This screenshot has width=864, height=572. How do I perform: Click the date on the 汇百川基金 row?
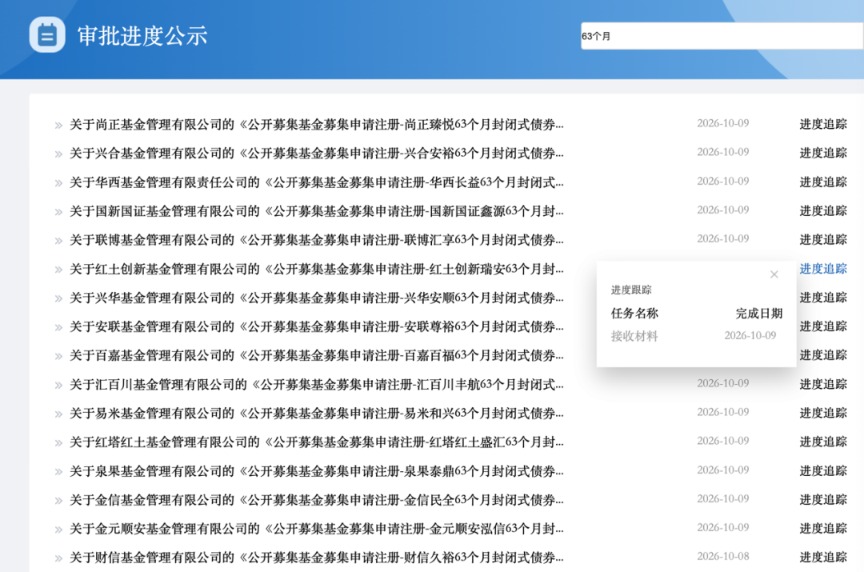723,384
